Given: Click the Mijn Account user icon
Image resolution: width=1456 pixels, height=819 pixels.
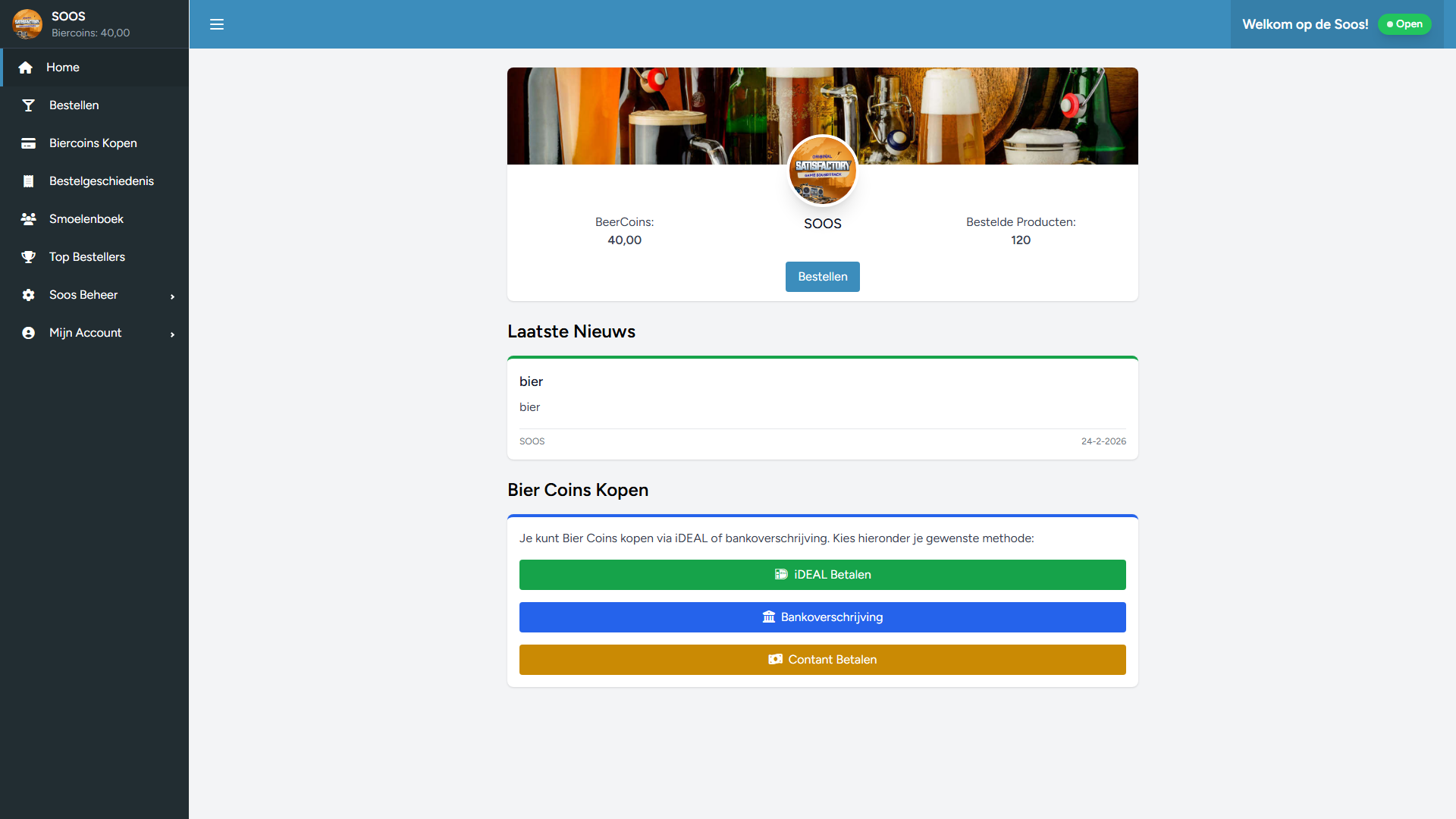Looking at the screenshot, I should (28, 333).
